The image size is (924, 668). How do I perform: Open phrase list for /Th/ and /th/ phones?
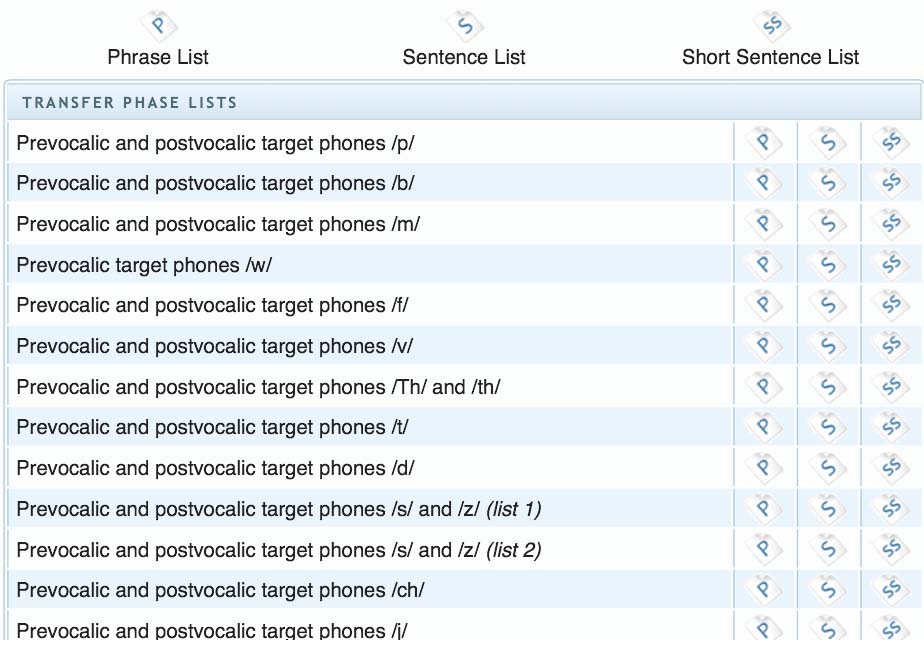pyautogui.click(x=764, y=386)
